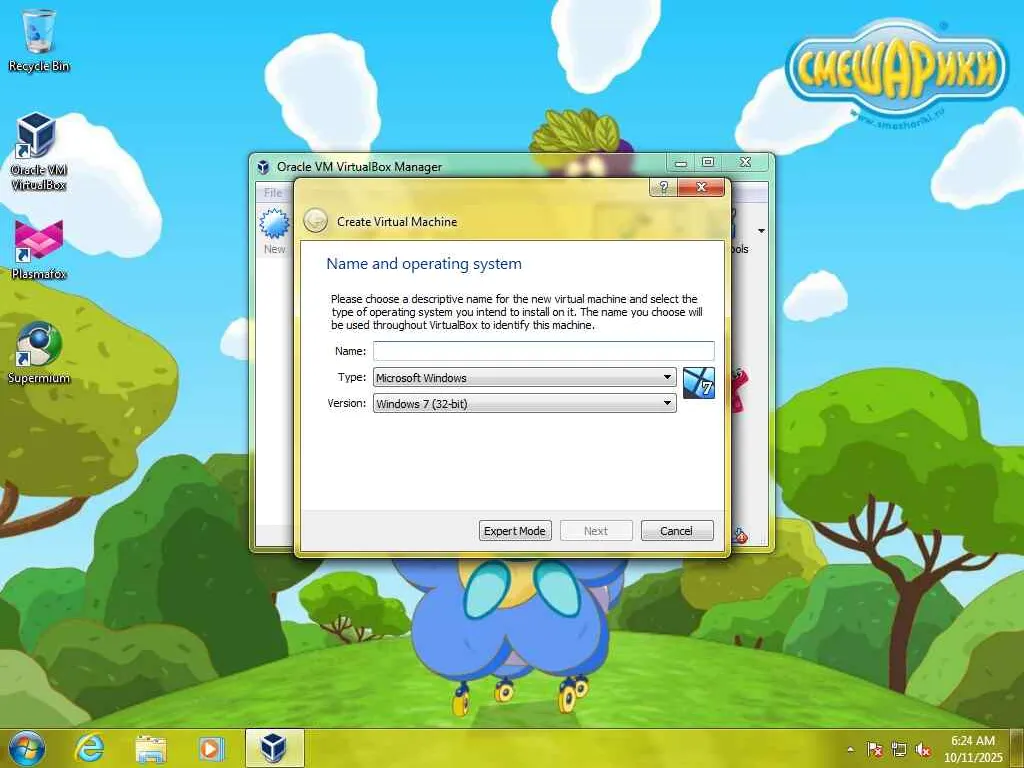Open Windows Explorer from taskbar

coord(150,748)
